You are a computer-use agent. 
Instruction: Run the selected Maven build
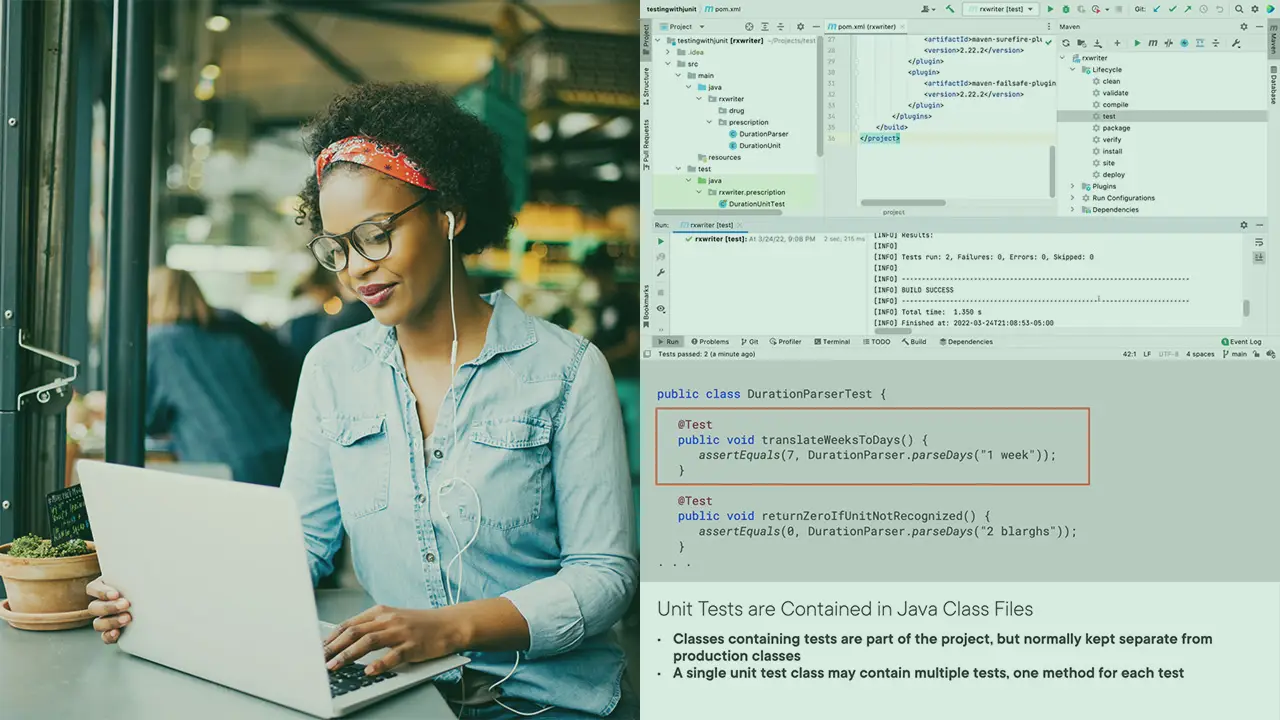[1138, 43]
